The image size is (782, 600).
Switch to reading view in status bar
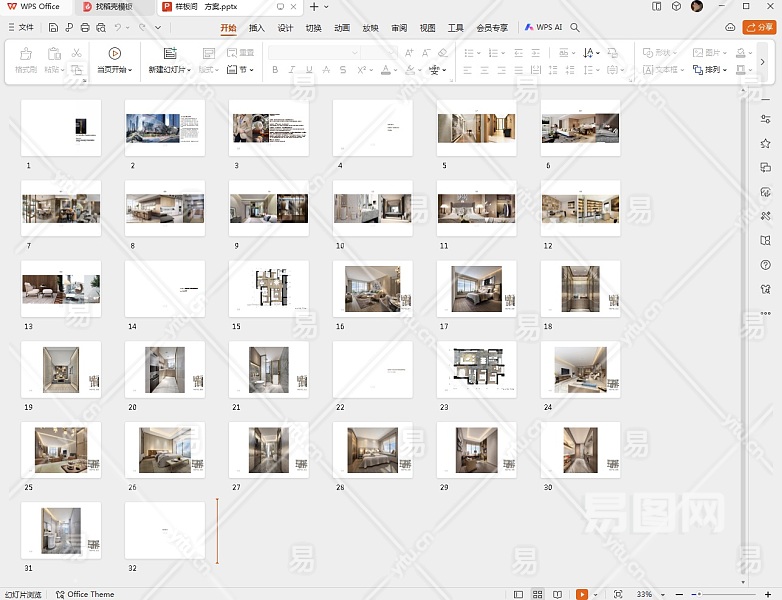[557, 594]
